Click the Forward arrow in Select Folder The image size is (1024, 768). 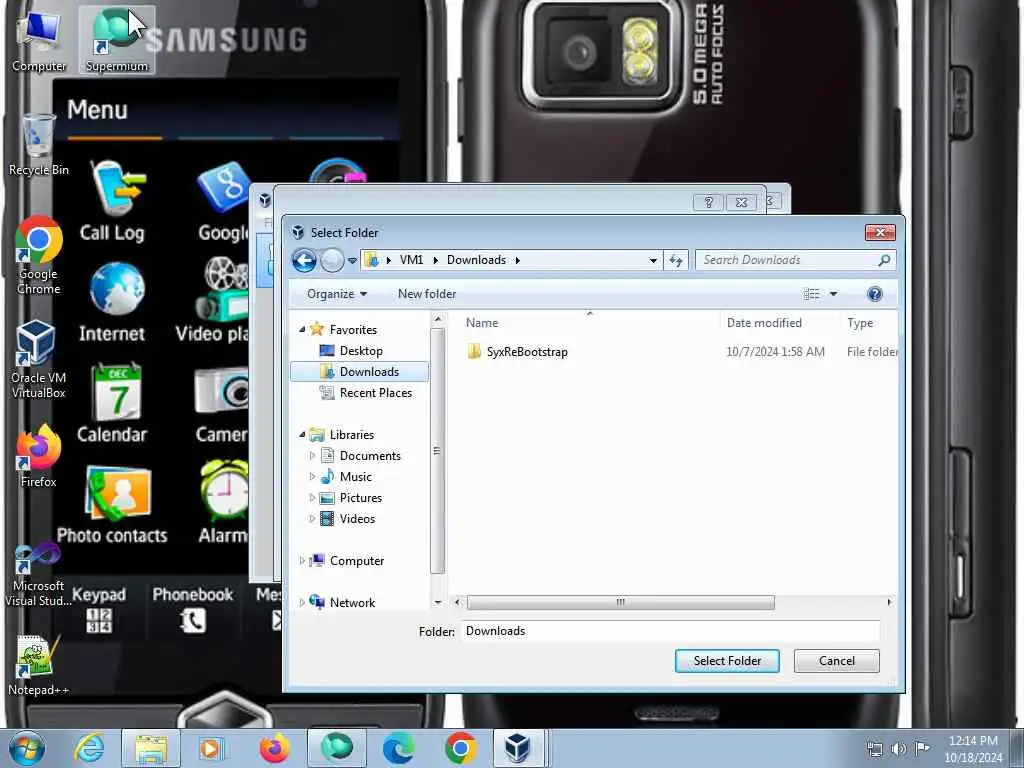332,261
